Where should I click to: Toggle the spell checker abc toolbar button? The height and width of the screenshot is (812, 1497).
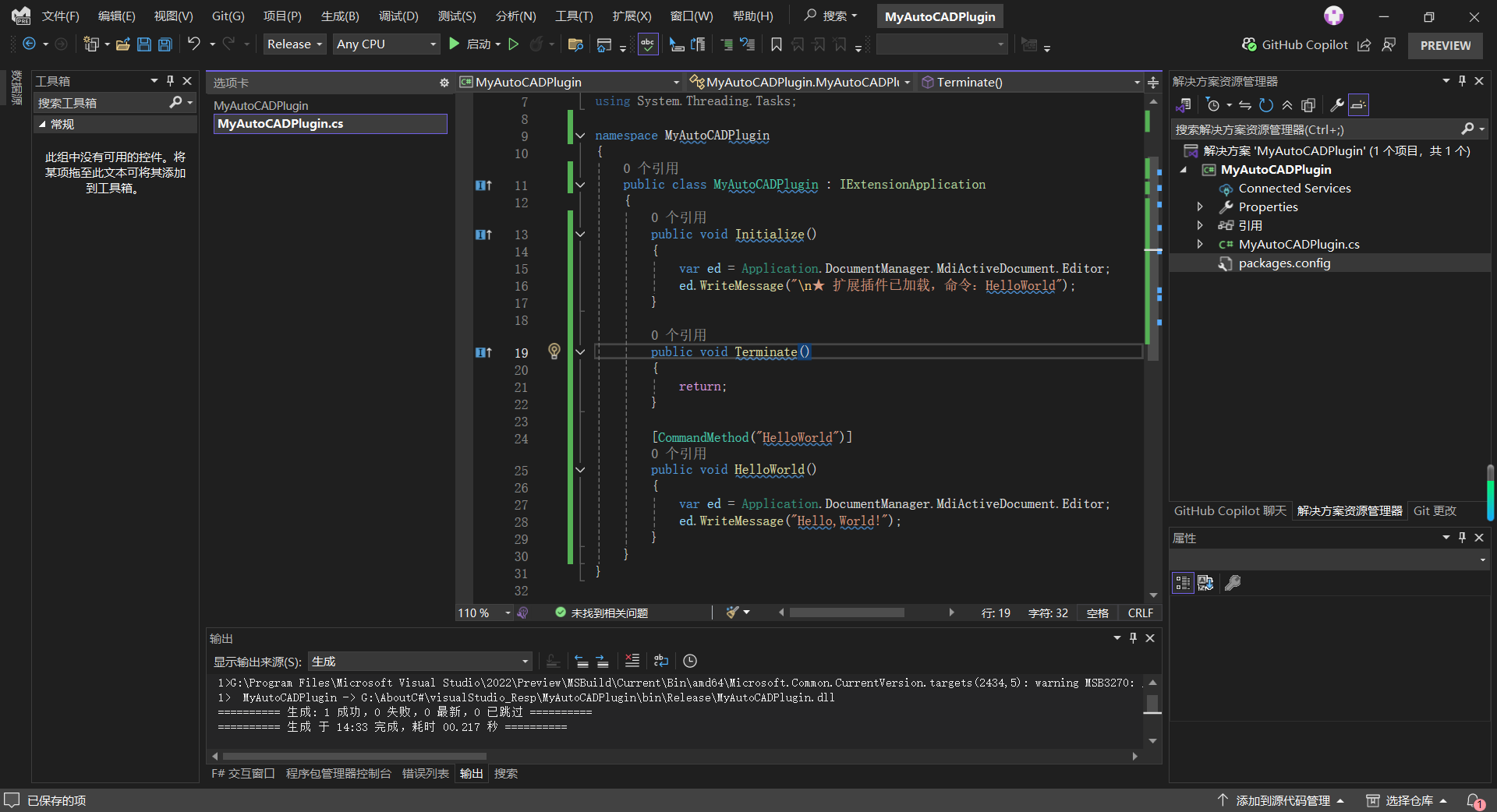pos(648,44)
